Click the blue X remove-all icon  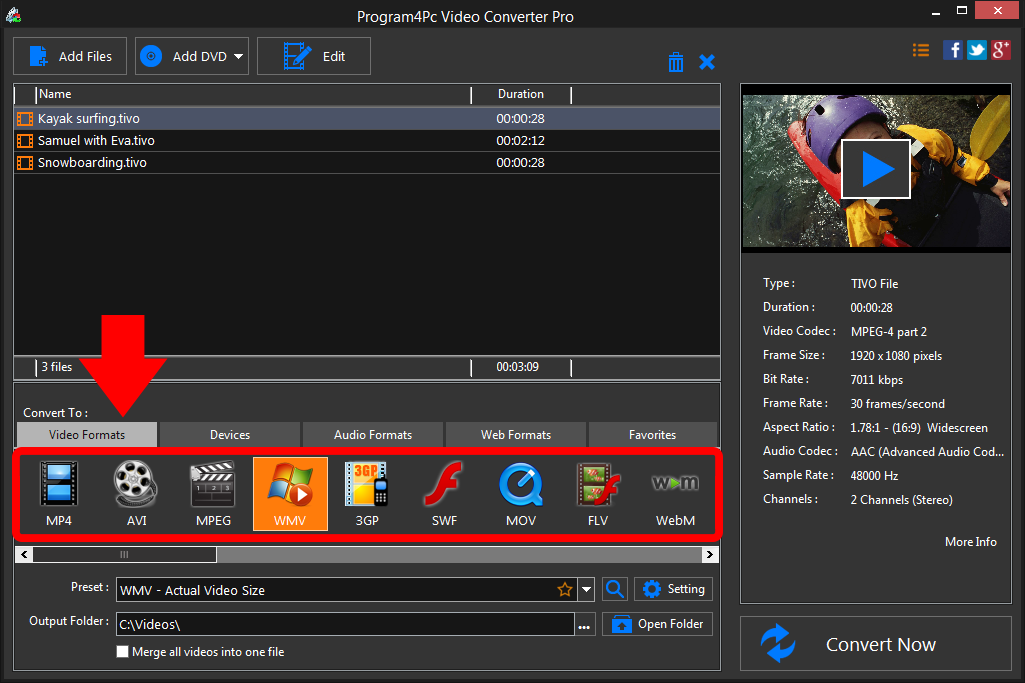pos(707,62)
